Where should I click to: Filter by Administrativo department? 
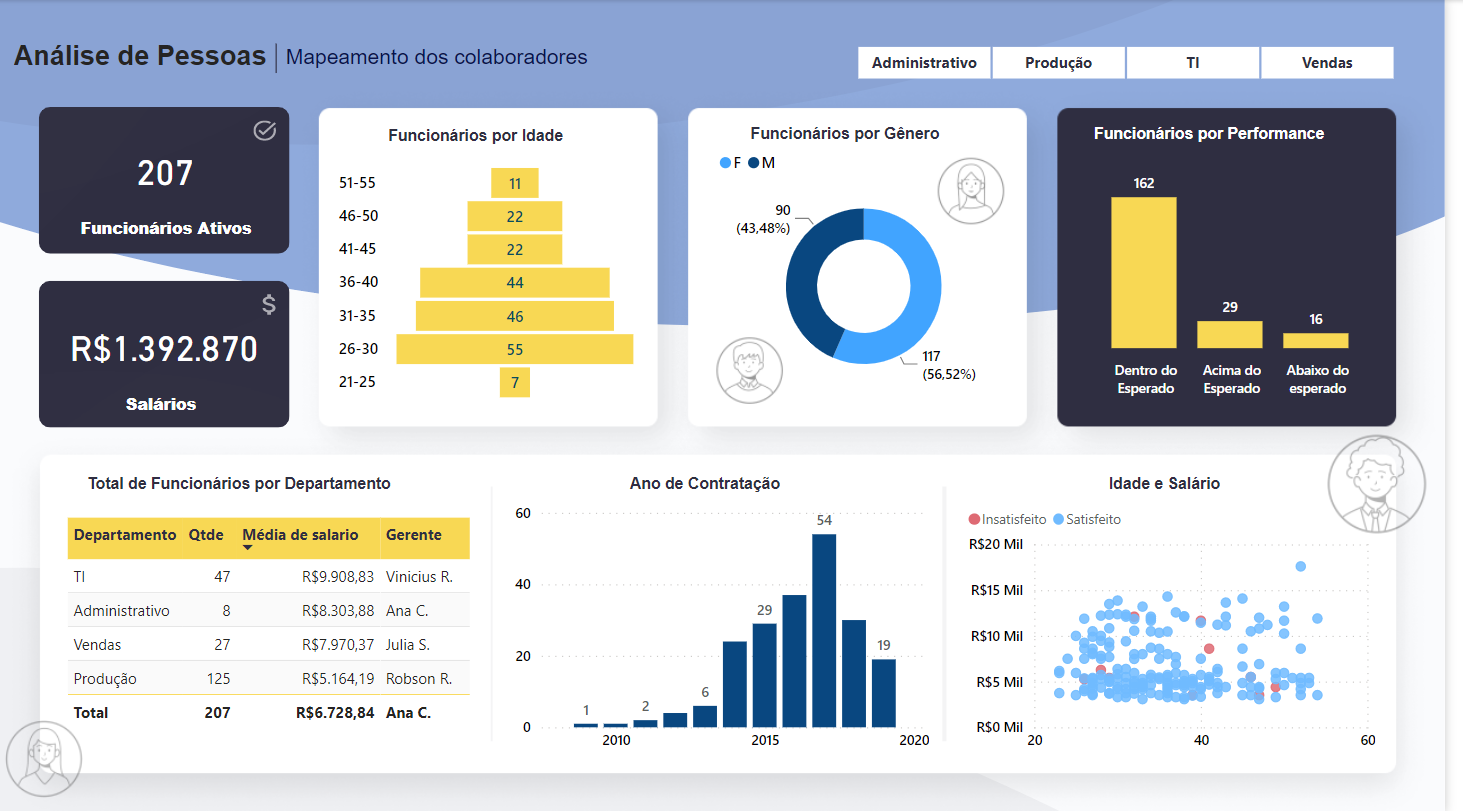click(924, 63)
